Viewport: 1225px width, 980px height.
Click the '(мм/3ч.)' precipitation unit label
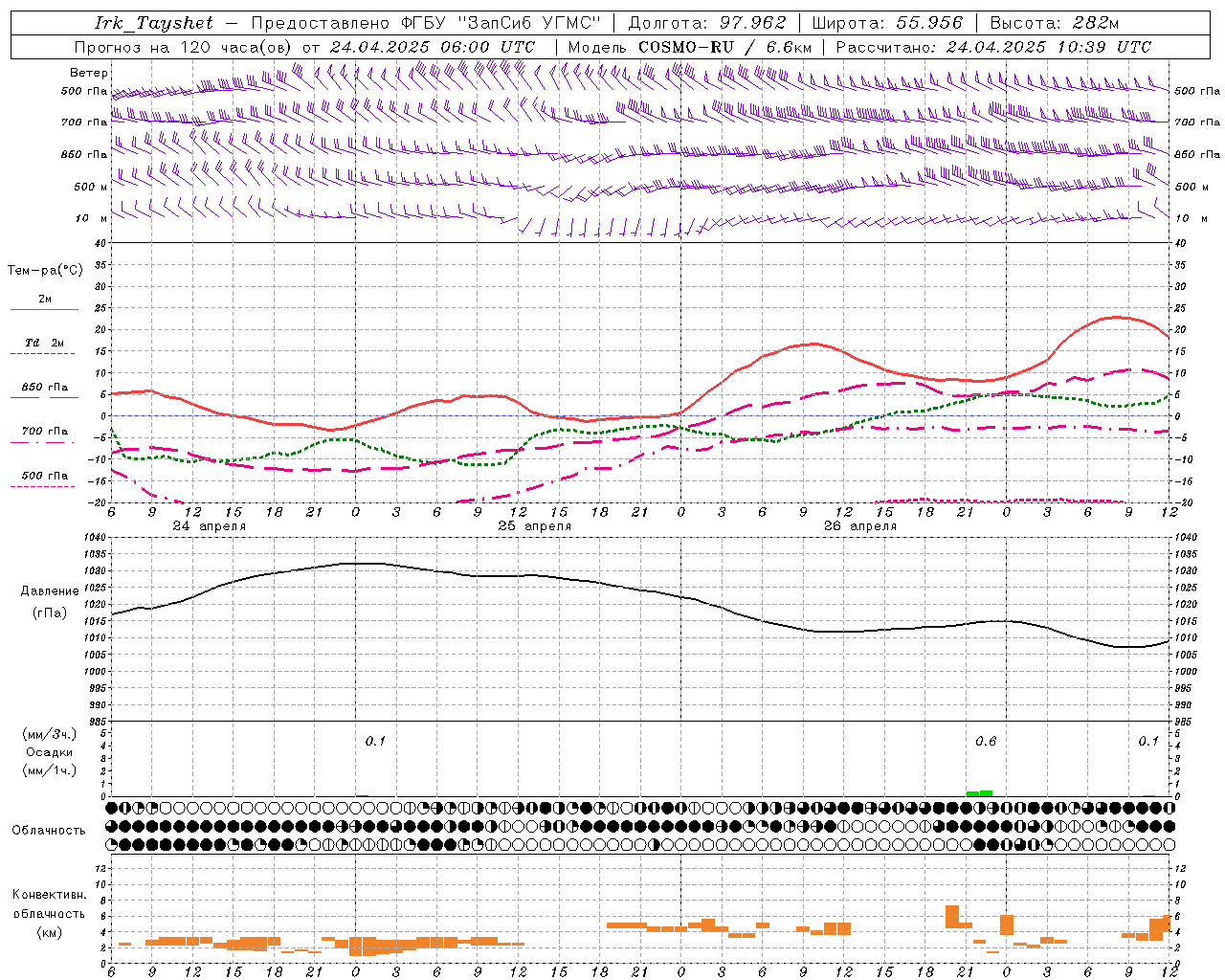pyautogui.click(x=50, y=734)
